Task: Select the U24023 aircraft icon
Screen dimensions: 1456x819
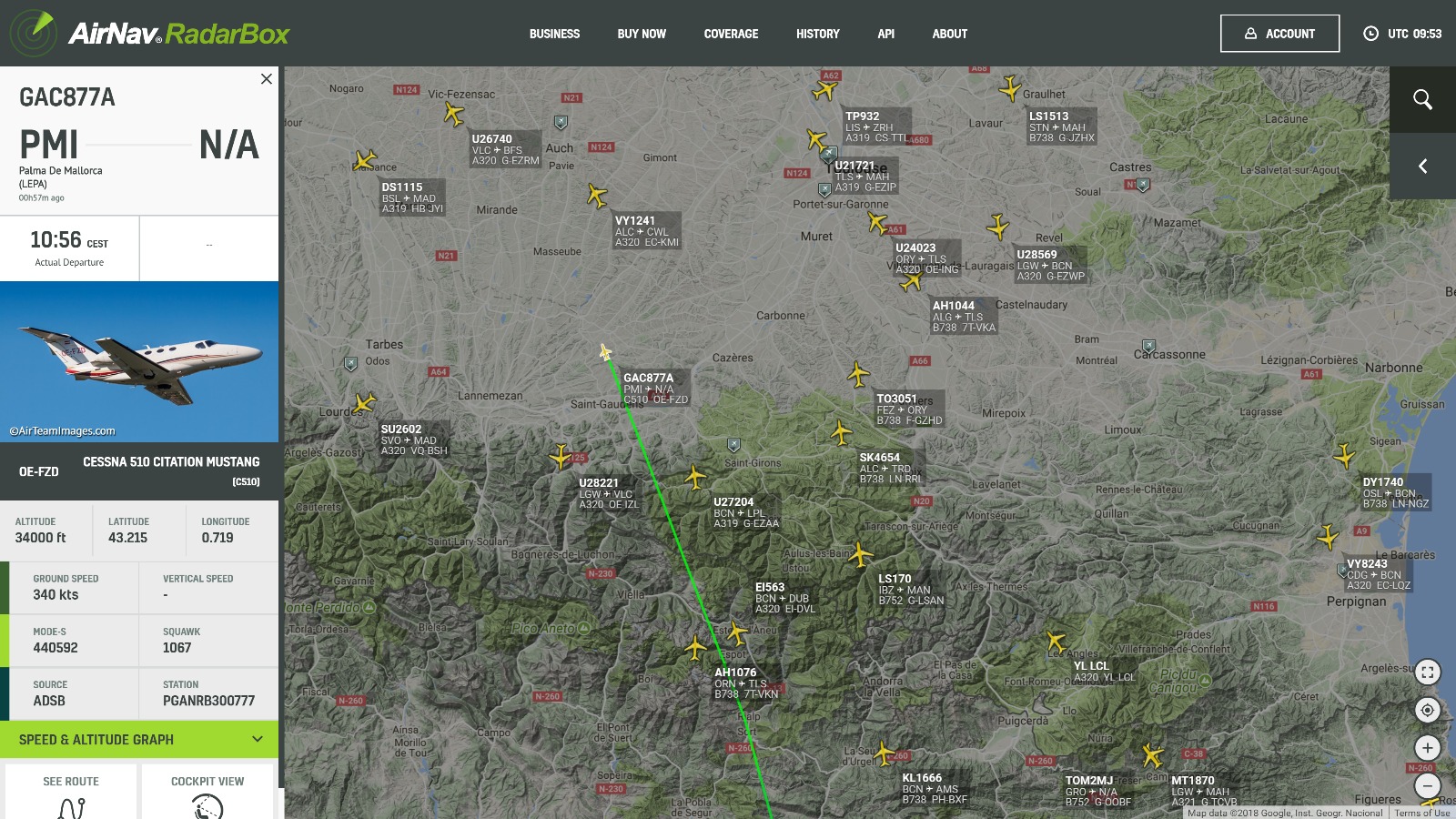Action: 877,221
